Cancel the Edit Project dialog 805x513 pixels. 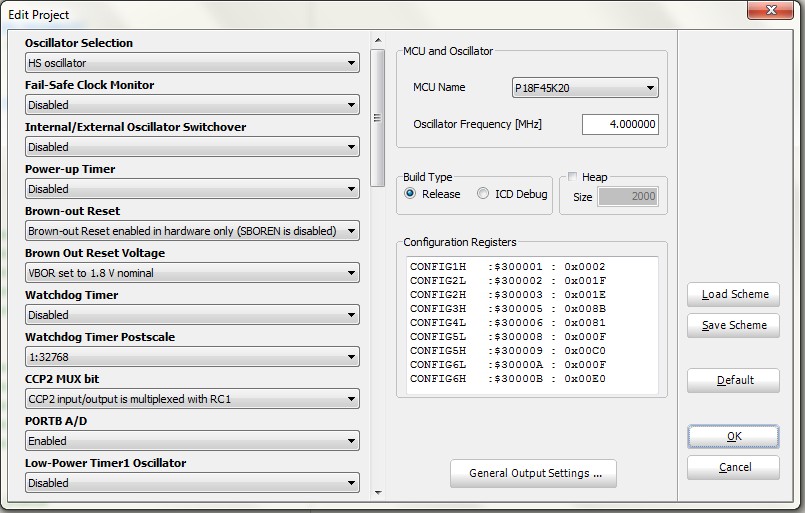(x=734, y=467)
